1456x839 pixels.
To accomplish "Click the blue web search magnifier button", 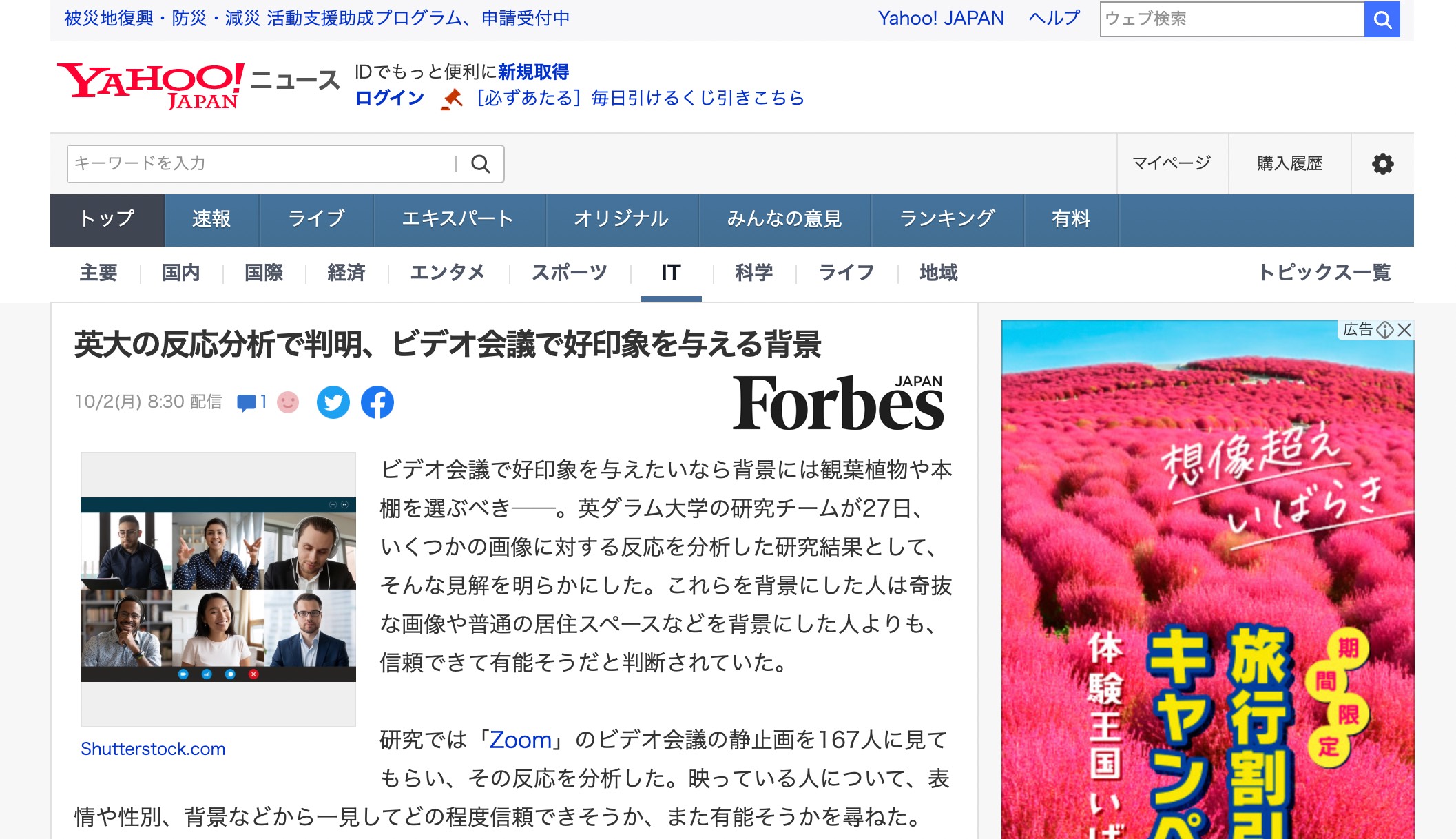I will (x=1382, y=19).
